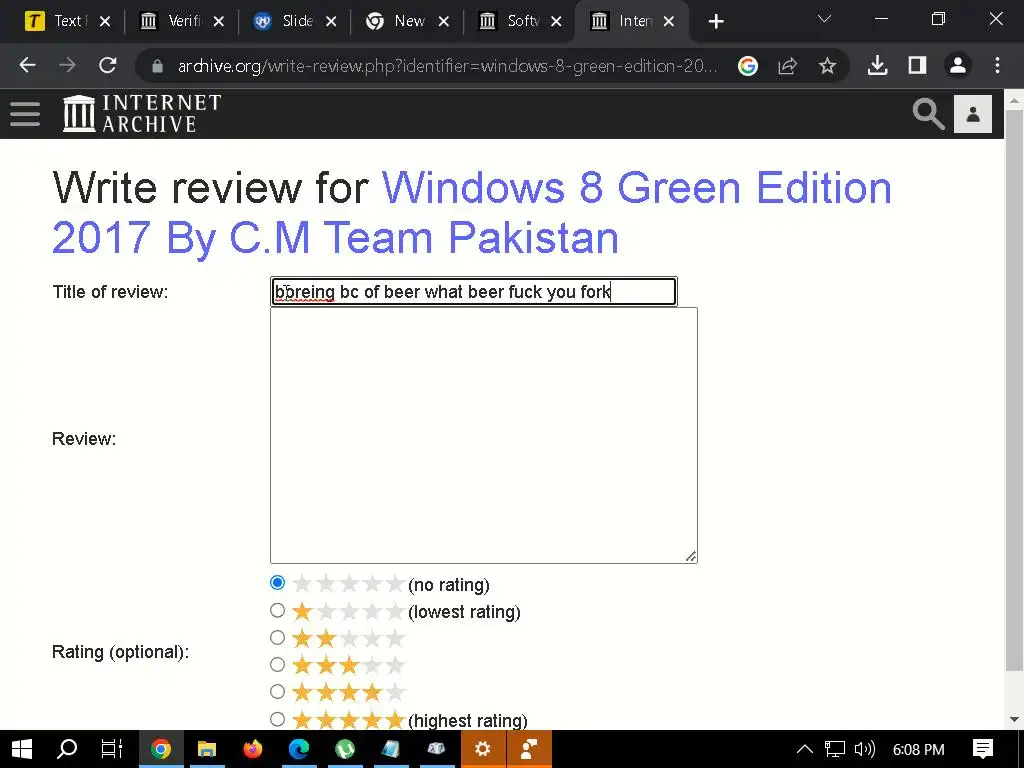1024x768 pixels.
Task: Click the browser forward arrow
Action: [67, 65]
